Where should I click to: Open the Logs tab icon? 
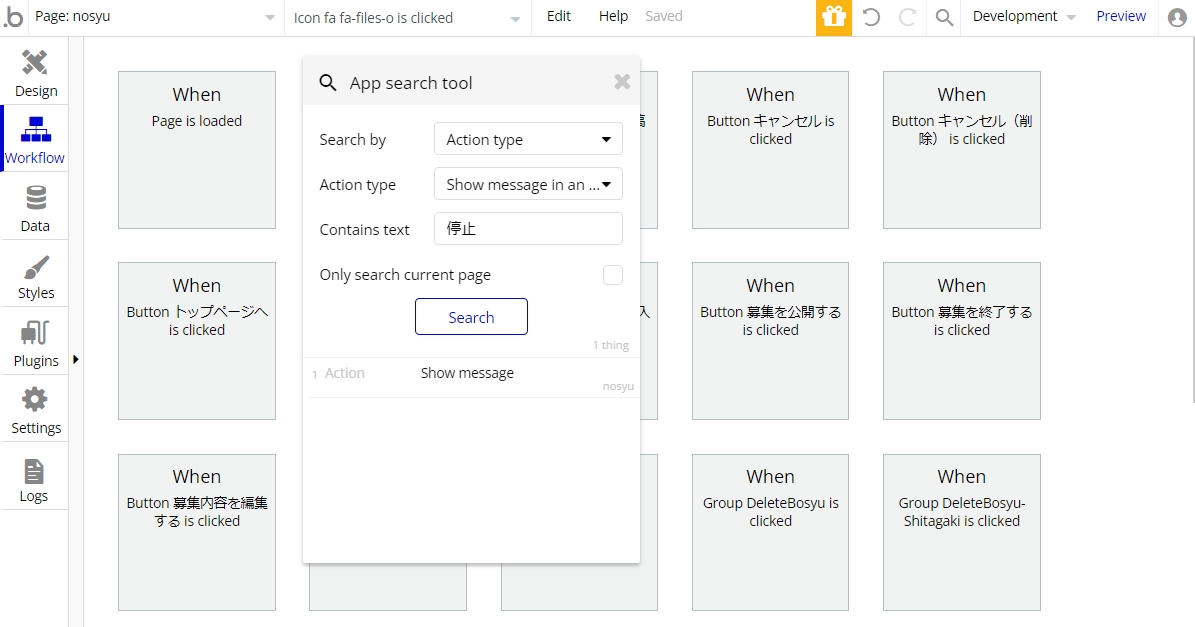(34, 472)
